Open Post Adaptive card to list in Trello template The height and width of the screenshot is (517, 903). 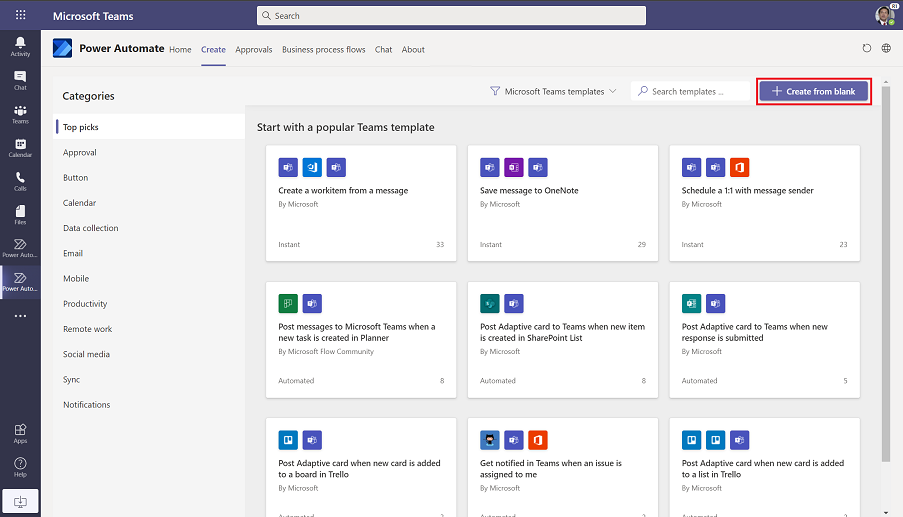764,467
